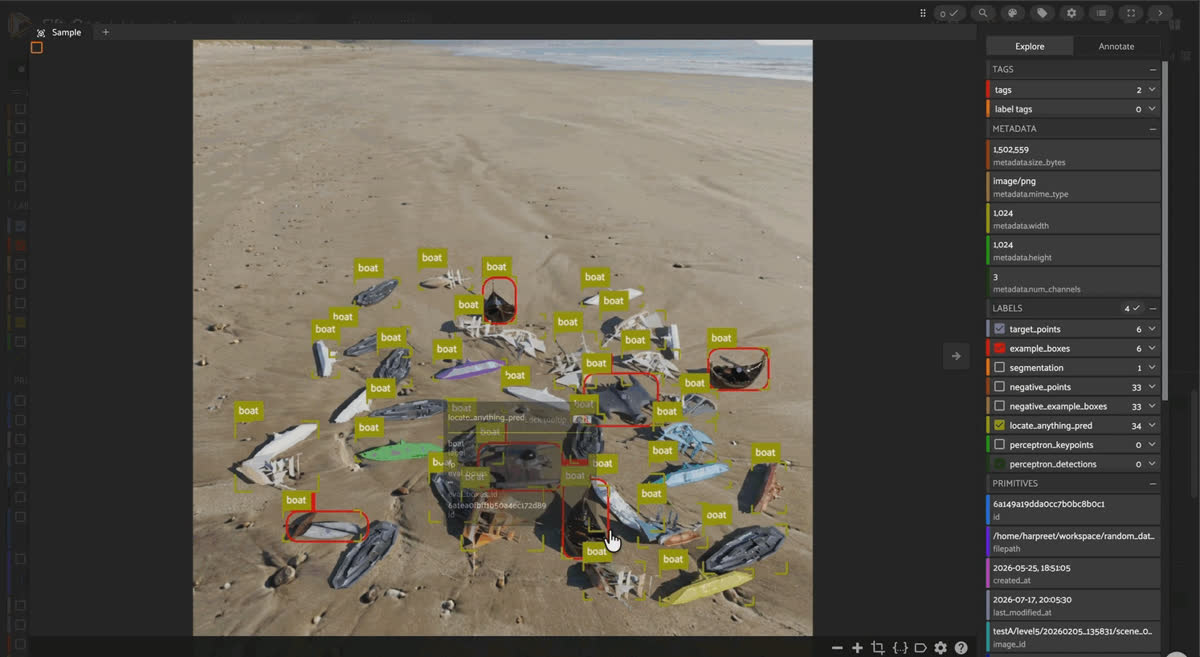Expand the tags row chevron
The width and height of the screenshot is (1200, 657).
point(1152,90)
